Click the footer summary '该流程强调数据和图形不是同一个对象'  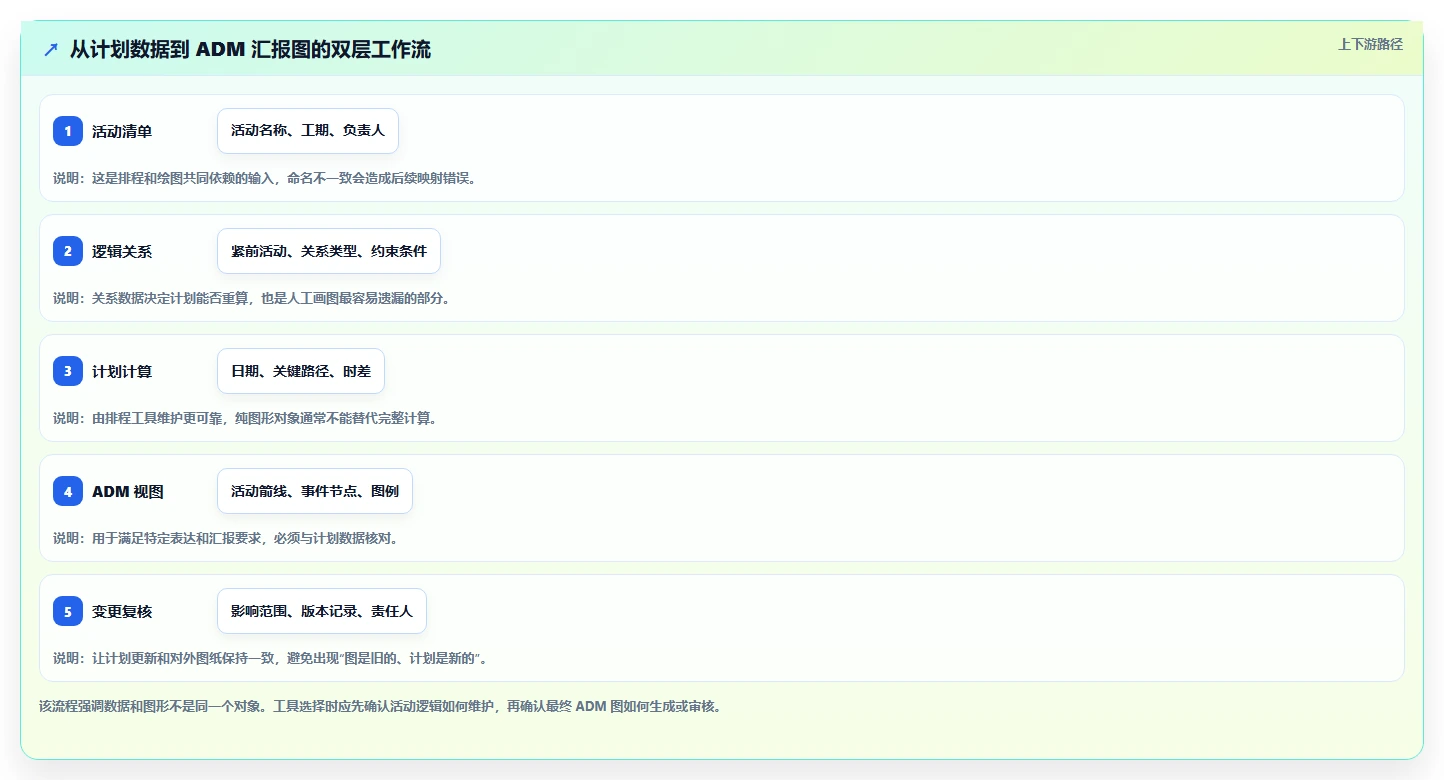[380, 706]
